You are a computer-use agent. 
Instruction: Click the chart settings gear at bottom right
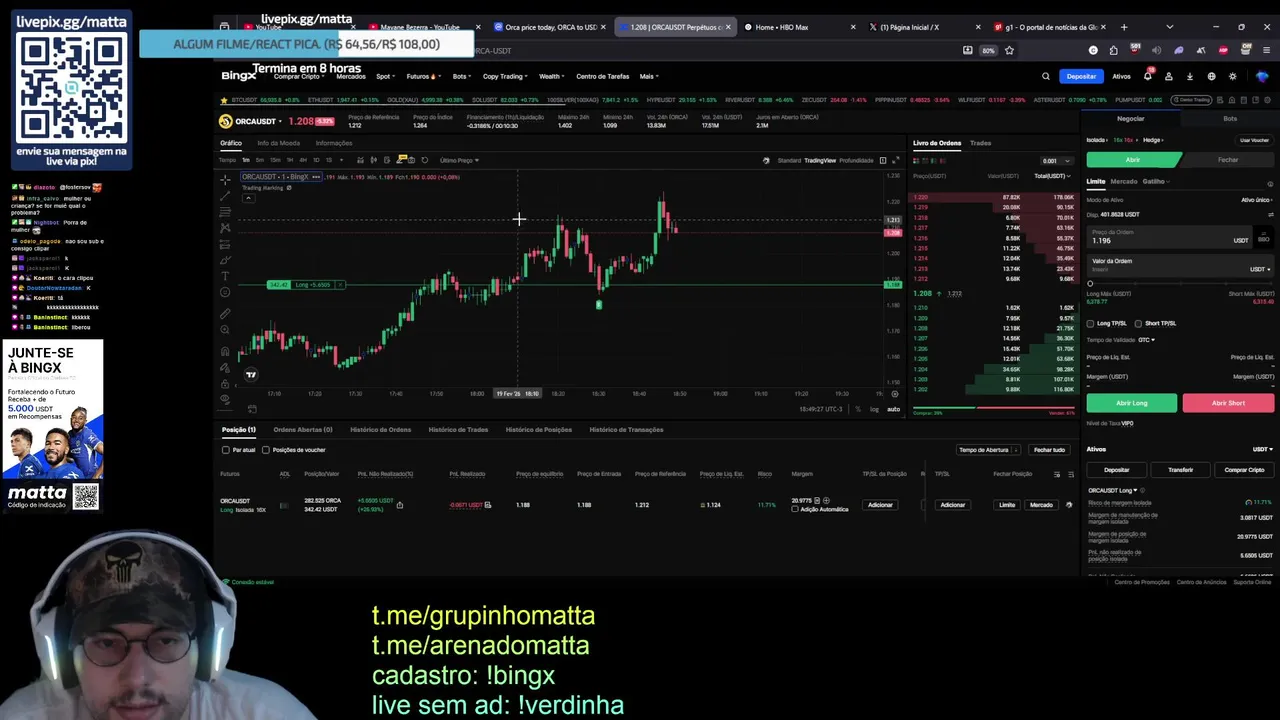click(x=894, y=393)
